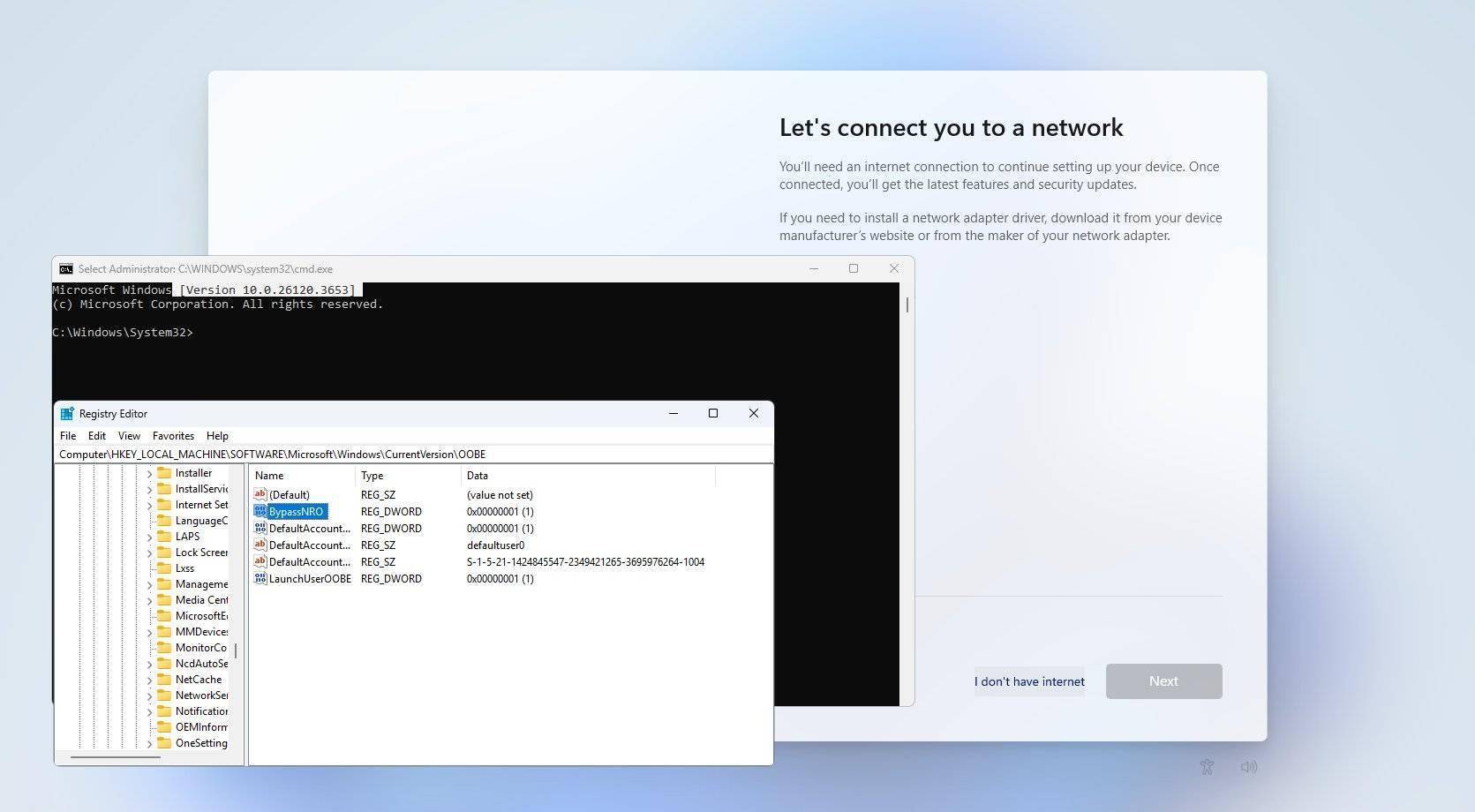Expand the Internet Settings key
This screenshot has width=1475, height=812.
[x=150, y=504]
